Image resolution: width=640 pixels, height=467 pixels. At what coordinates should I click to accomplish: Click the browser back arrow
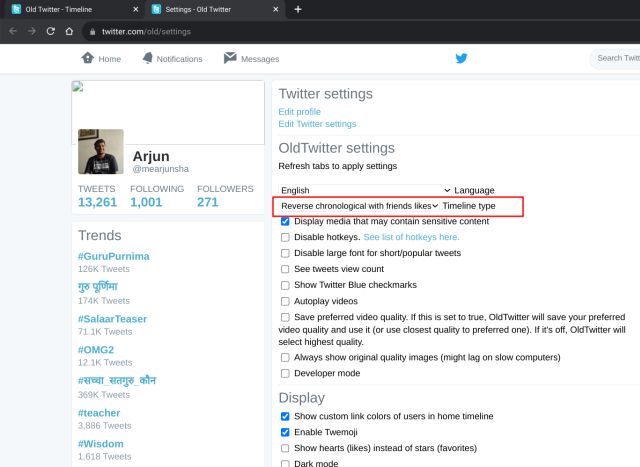click(12, 31)
